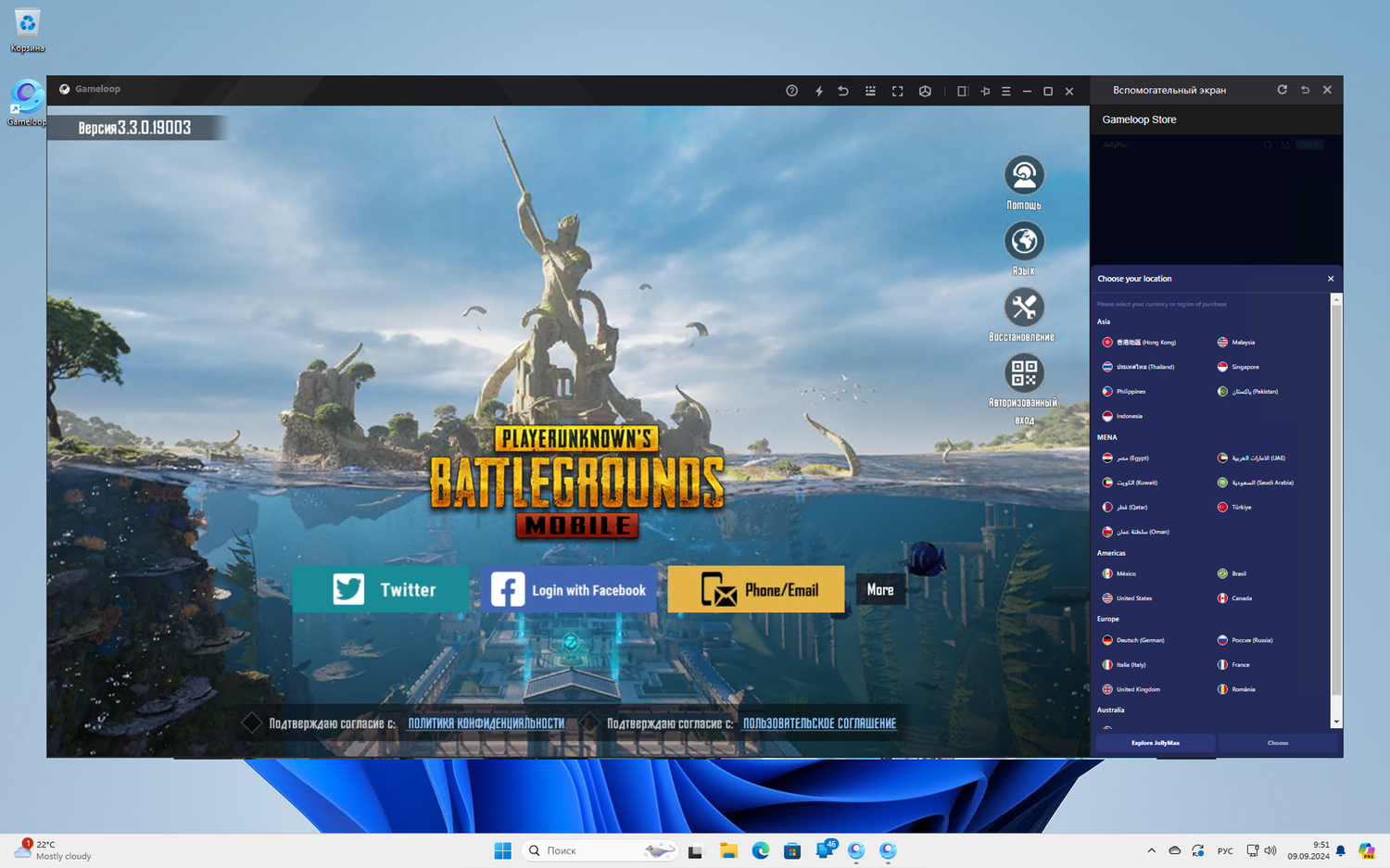Click the Gameloop help question mark icon
Screen dimensions: 1390x868
coord(791,91)
